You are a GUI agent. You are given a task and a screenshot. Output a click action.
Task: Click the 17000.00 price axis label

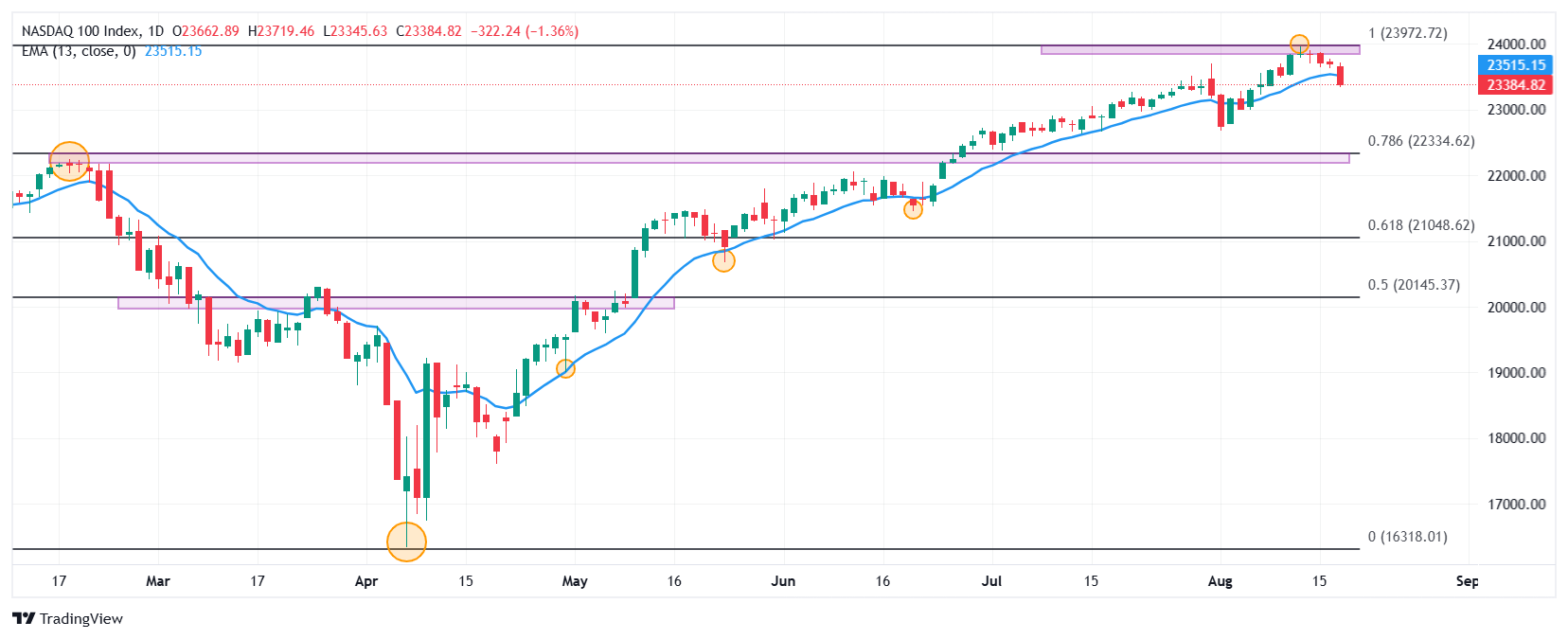[1516, 505]
